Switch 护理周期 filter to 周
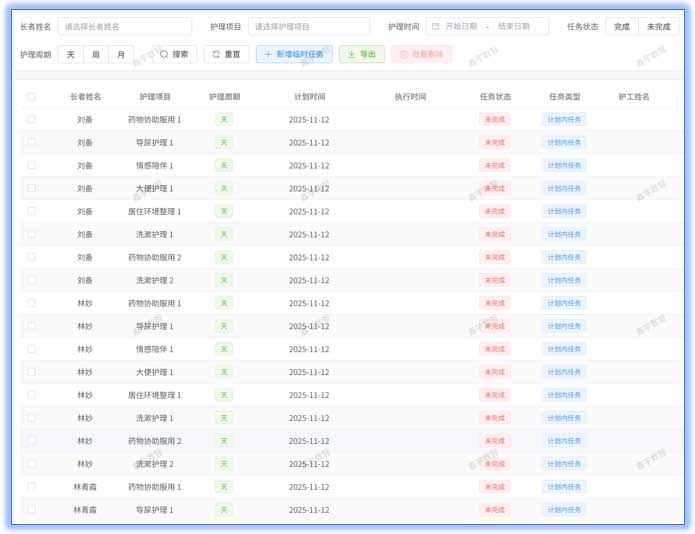This screenshot has height=534, width=695. [x=96, y=54]
